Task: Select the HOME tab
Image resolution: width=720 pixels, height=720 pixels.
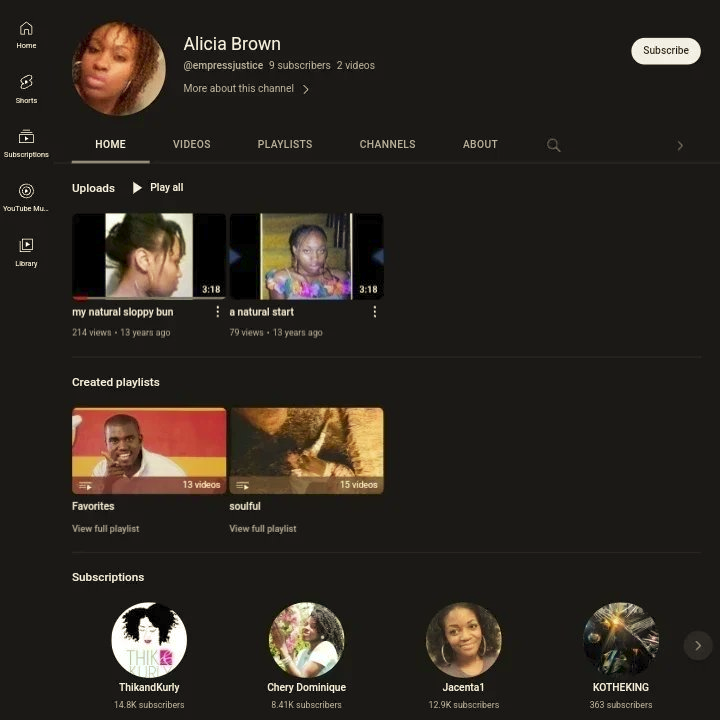Action: [x=110, y=144]
